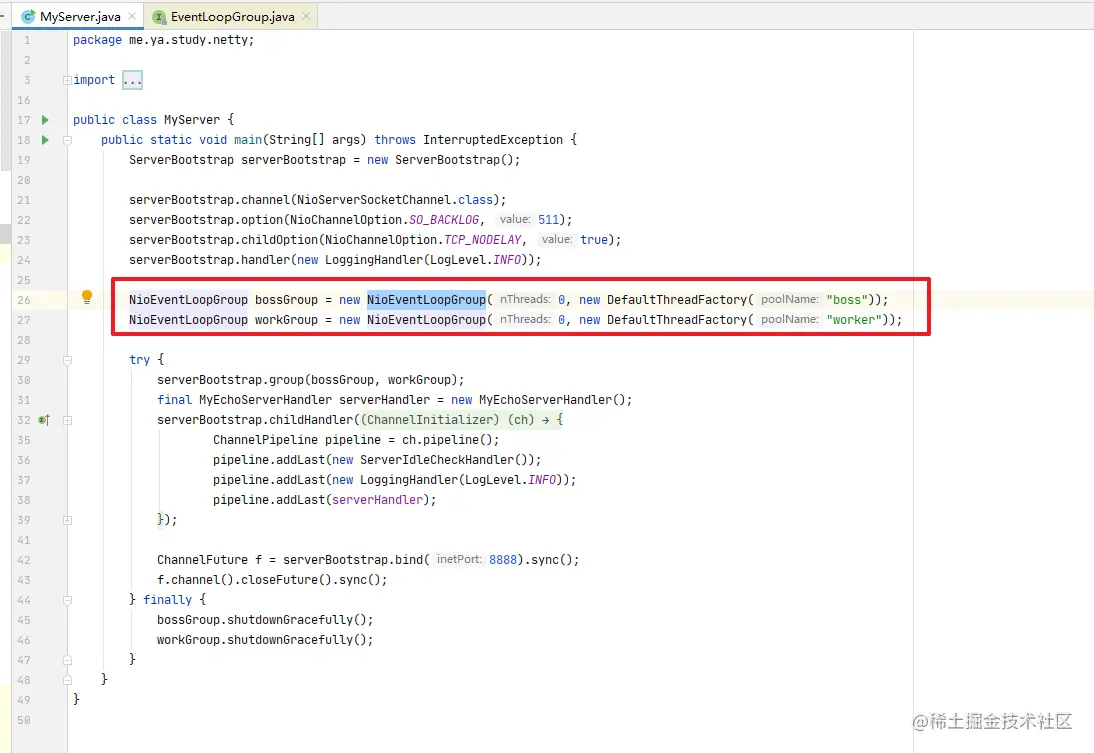Open the yellow lightbulb intention actions
This screenshot has width=1094, height=753.
(x=87, y=297)
